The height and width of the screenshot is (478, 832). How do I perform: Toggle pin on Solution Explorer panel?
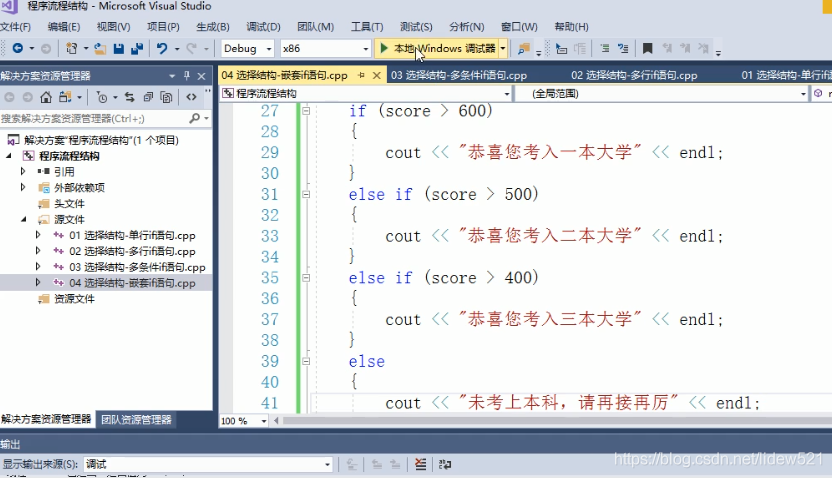(186, 75)
